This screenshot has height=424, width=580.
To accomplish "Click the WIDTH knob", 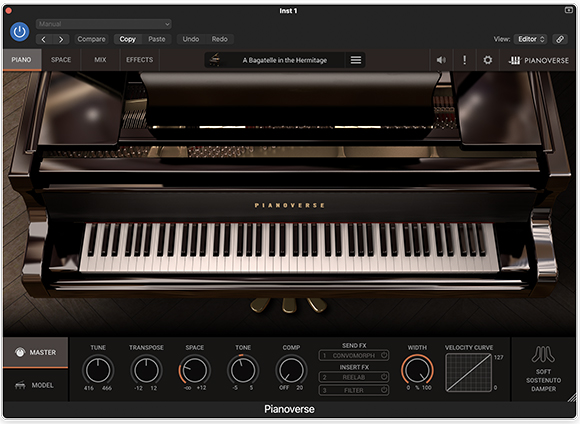I will [417, 370].
